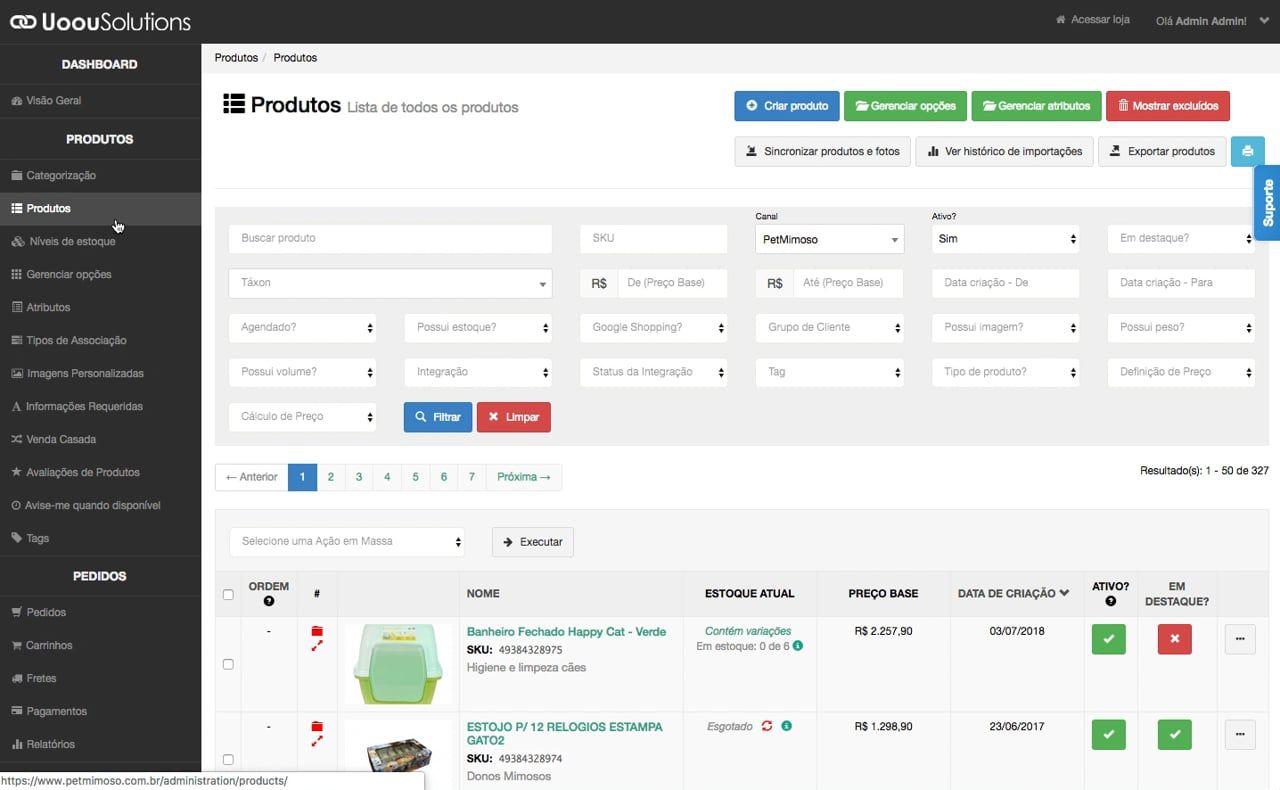Open Categorização in the sidebar
This screenshot has width=1280, height=790.
click(x=100, y=175)
